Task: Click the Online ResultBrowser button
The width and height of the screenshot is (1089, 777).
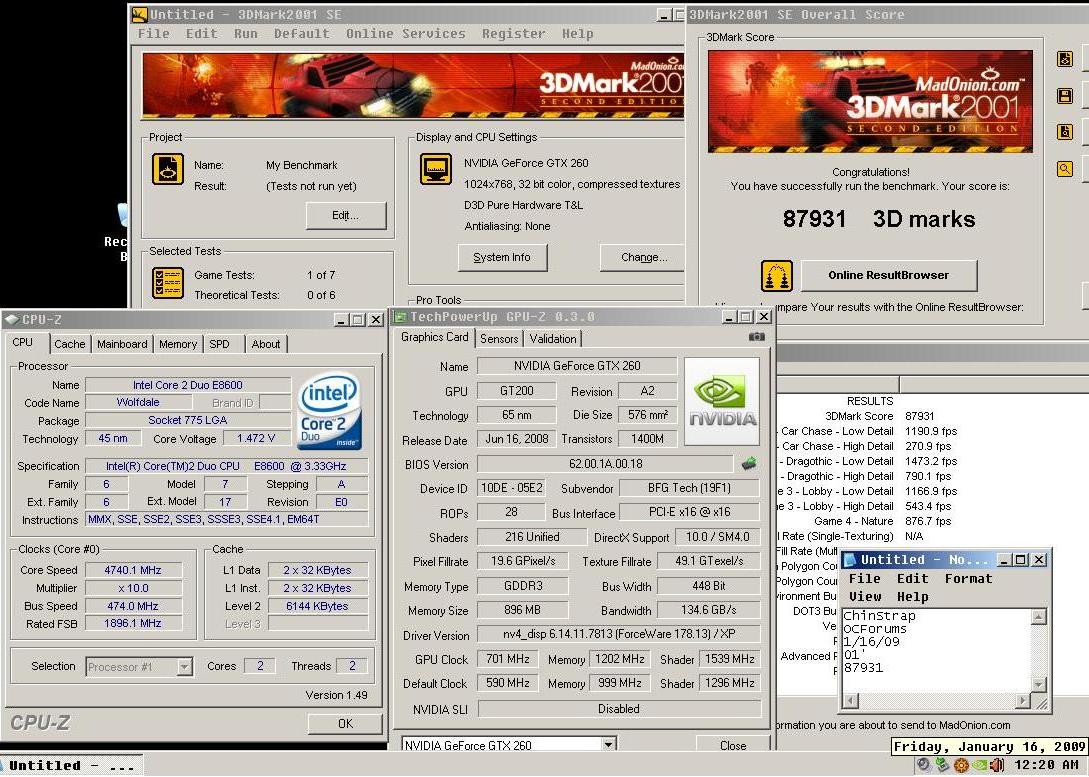Action: pyautogui.click(x=888, y=276)
